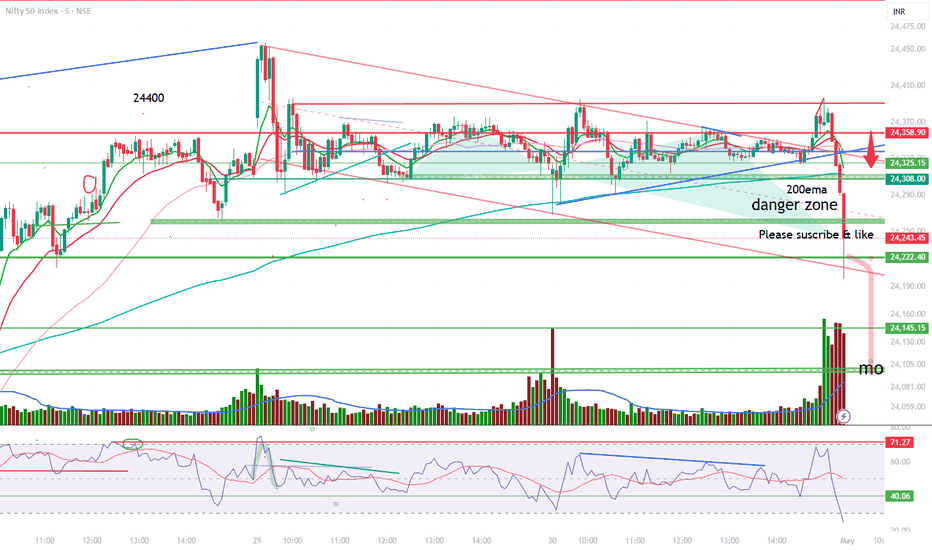
Task: Click the Nifty 50 Index chart title
Action: coord(48,11)
